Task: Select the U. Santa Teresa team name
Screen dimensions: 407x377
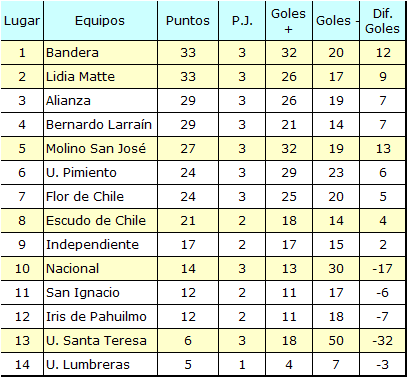Action: pyautogui.click(x=96, y=341)
